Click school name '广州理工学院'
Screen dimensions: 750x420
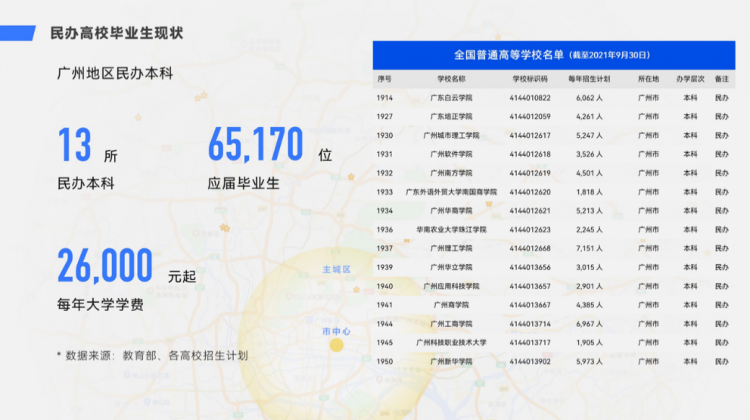(x=451, y=248)
